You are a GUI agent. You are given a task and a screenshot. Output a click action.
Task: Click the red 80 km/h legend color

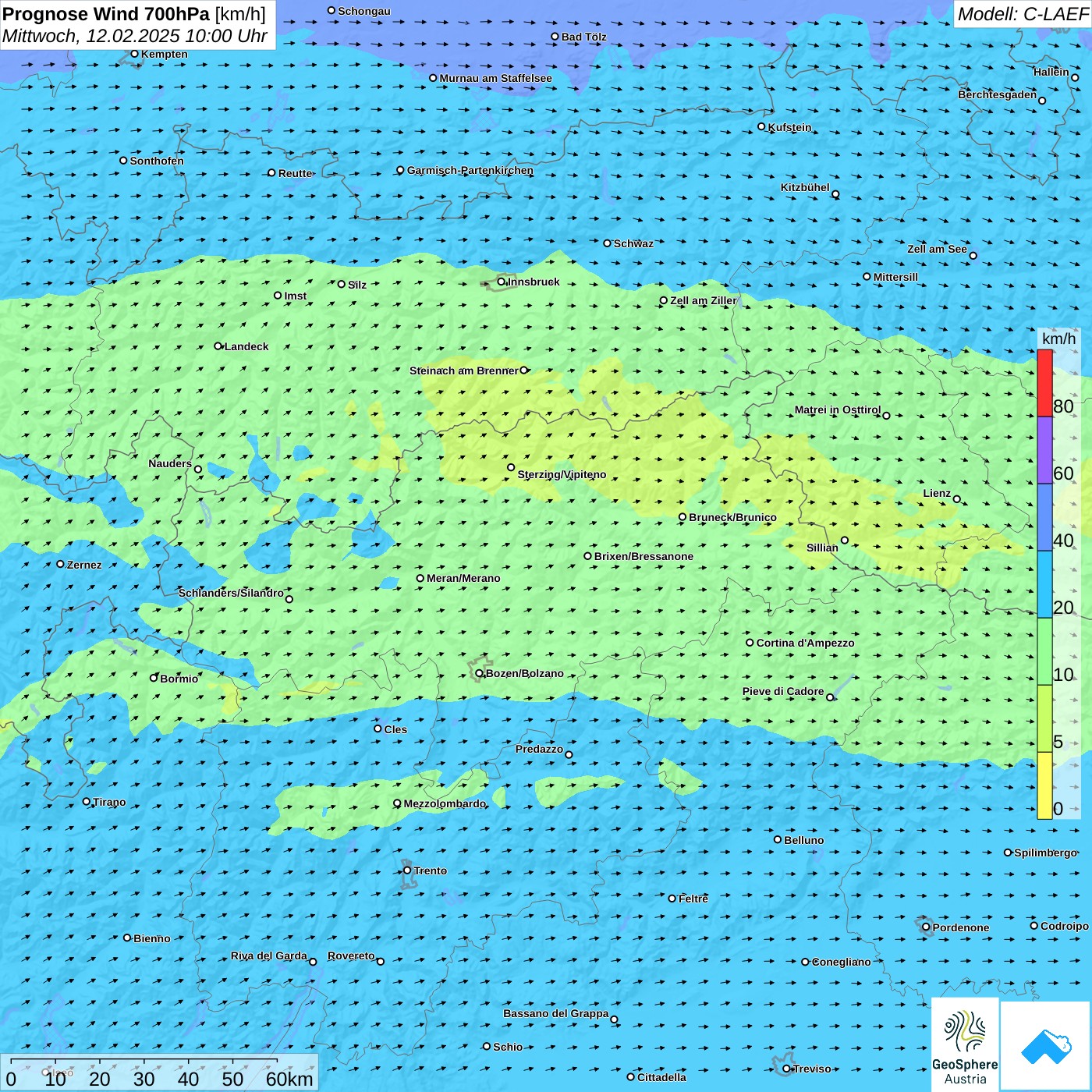point(1044,383)
